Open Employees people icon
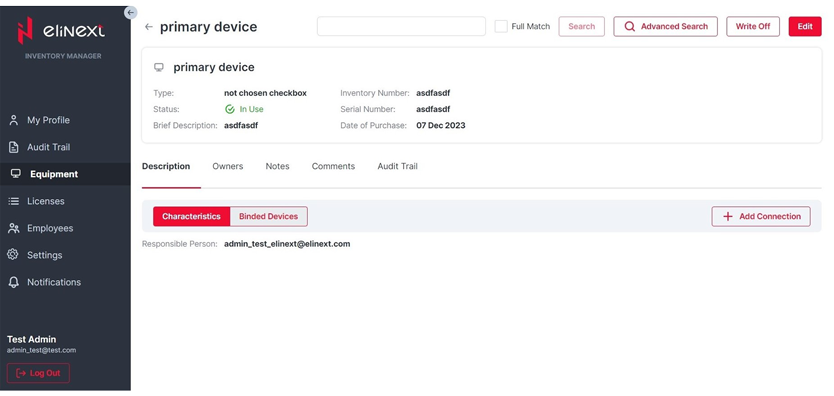This screenshot has height=396, width=834. click(14, 228)
